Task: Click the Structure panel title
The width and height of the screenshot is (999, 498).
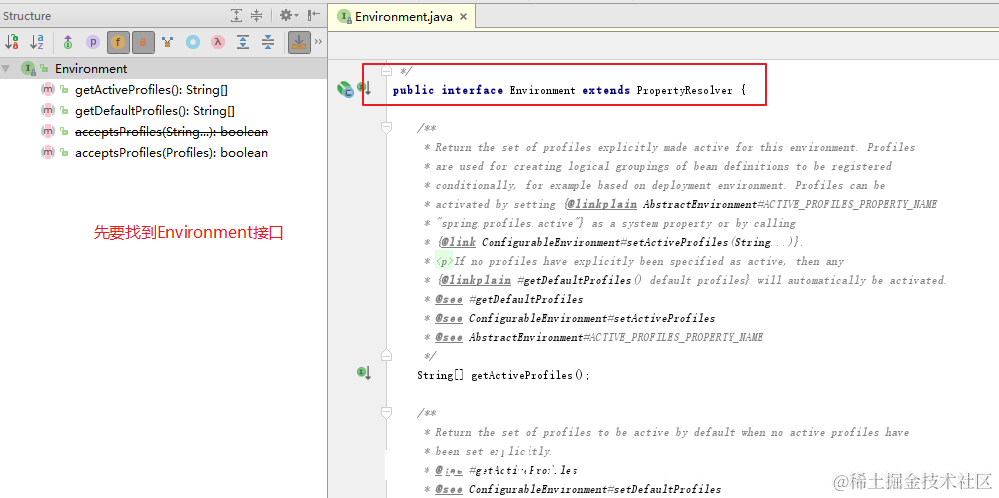Action: click(27, 16)
